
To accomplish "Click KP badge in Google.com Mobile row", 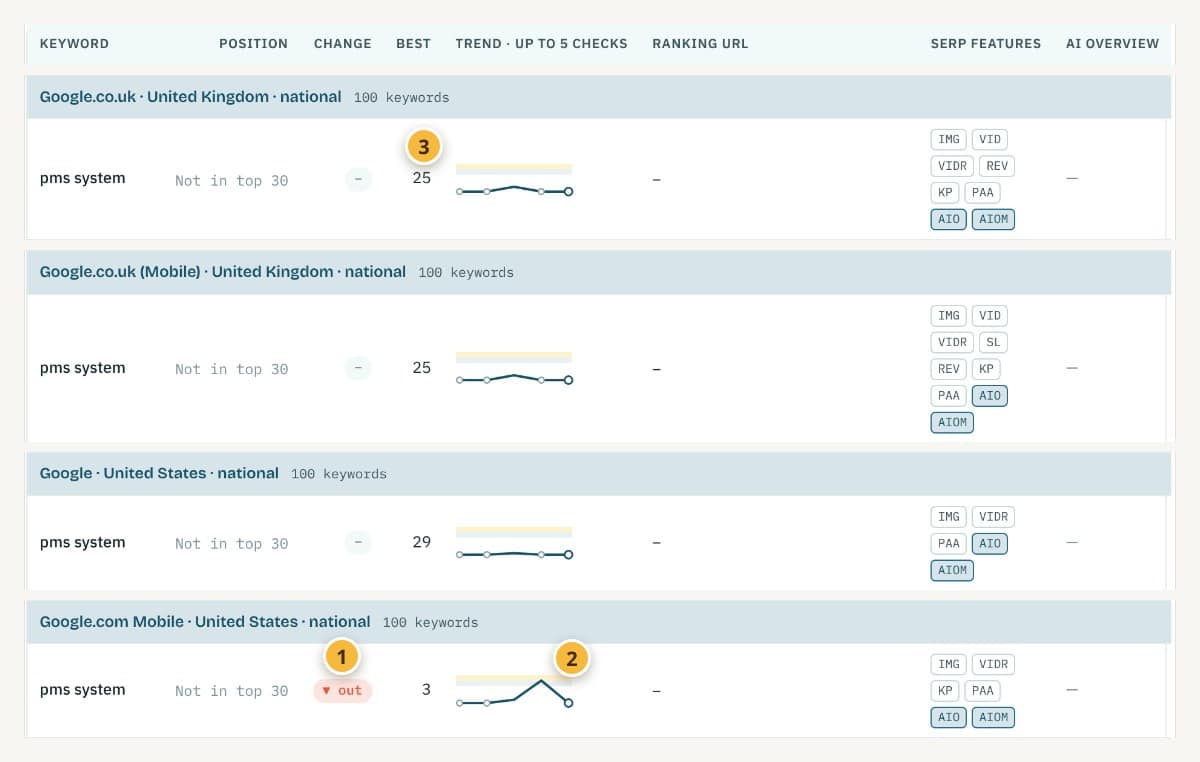I will pyautogui.click(x=945, y=690).
